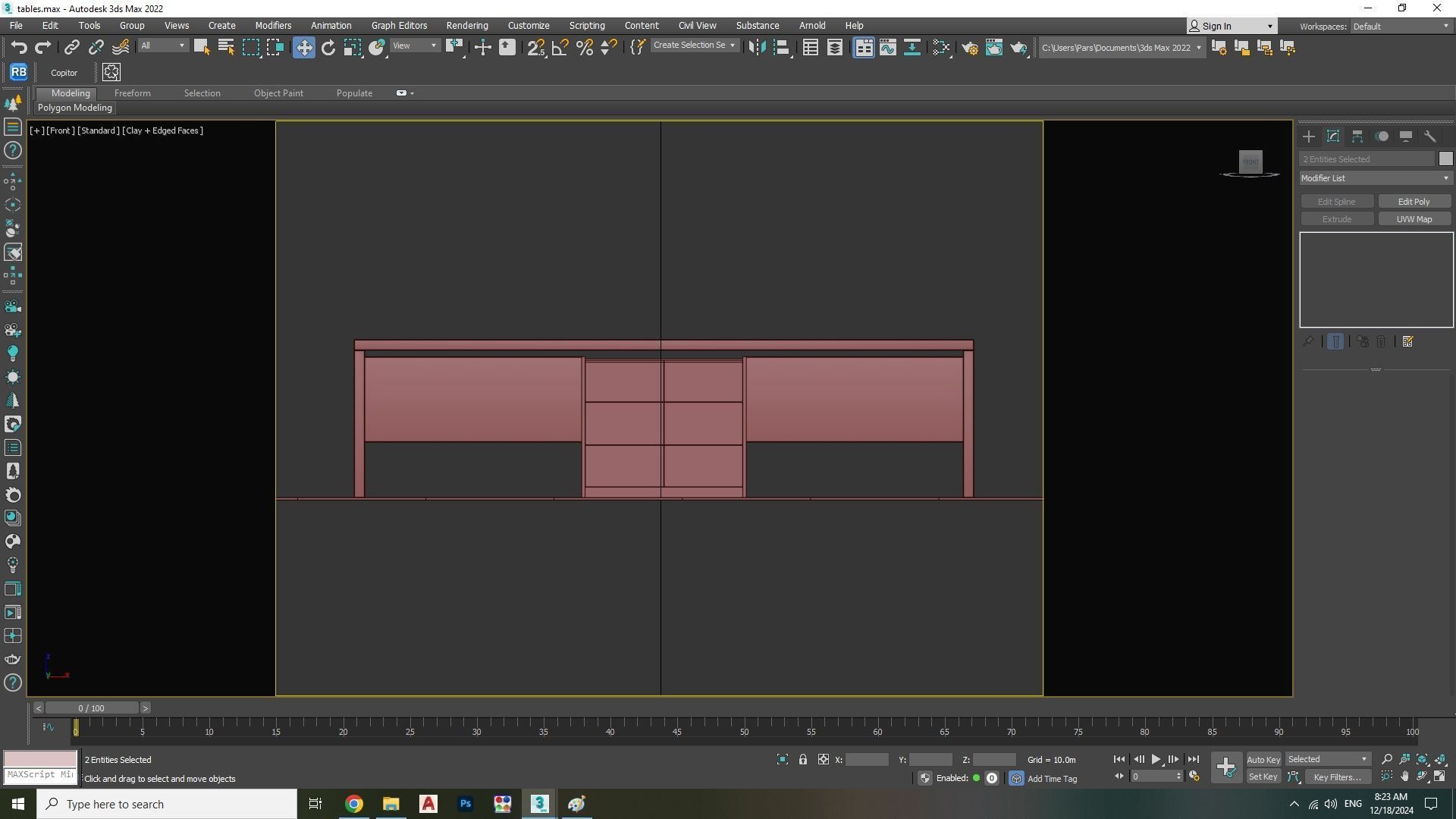Viewport: 1456px width, 819px height.
Task: Open the Create plus panel tab
Action: (1309, 136)
